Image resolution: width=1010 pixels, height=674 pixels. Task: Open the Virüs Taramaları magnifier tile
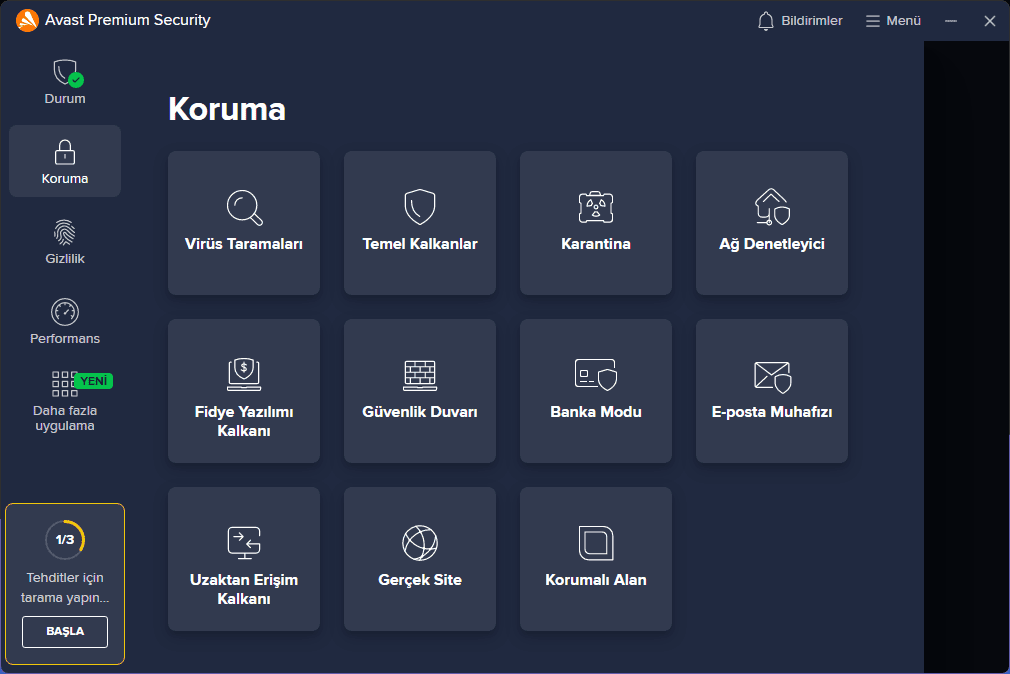(244, 222)
